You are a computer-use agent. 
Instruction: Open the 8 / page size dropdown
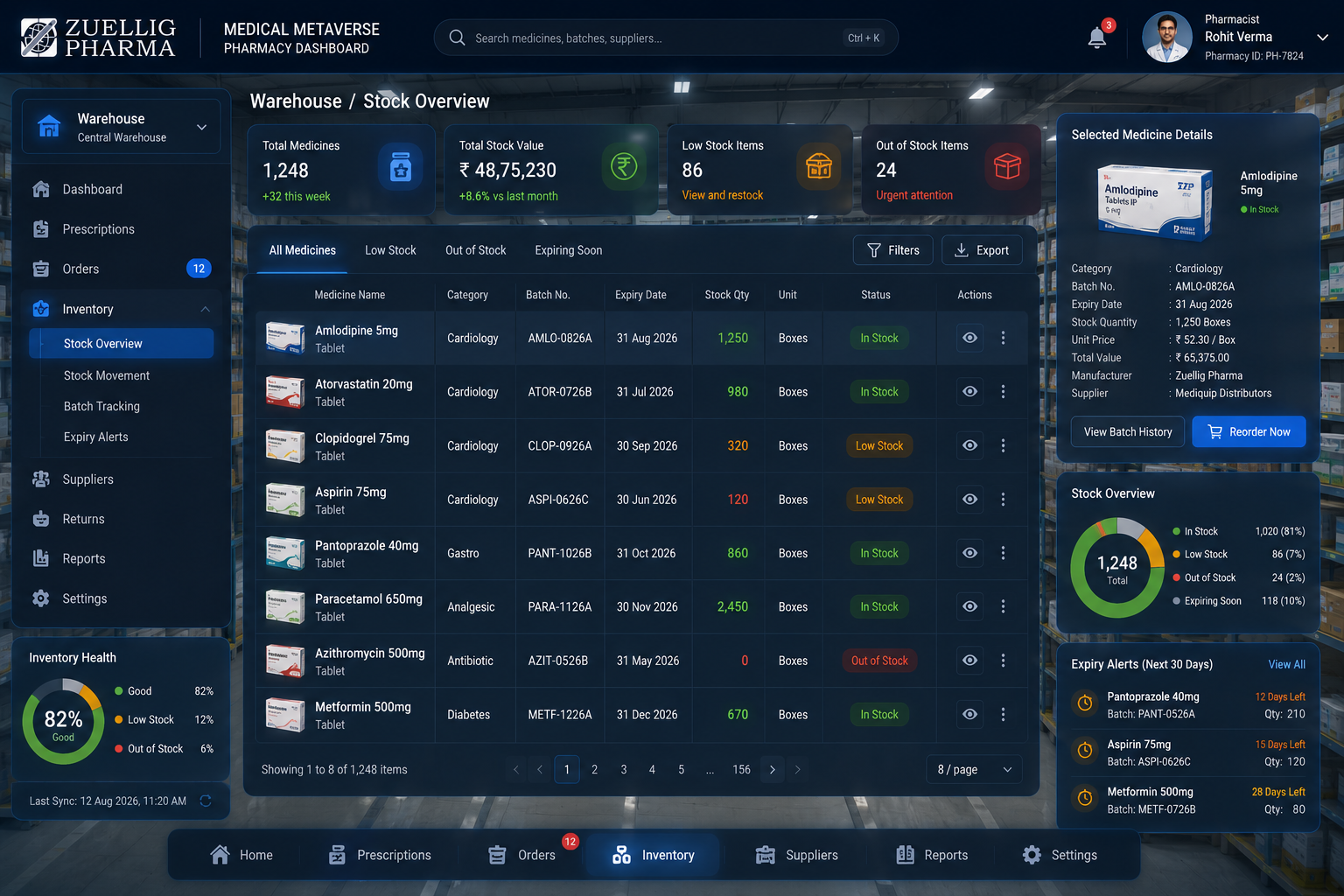[x=974, y=770]
